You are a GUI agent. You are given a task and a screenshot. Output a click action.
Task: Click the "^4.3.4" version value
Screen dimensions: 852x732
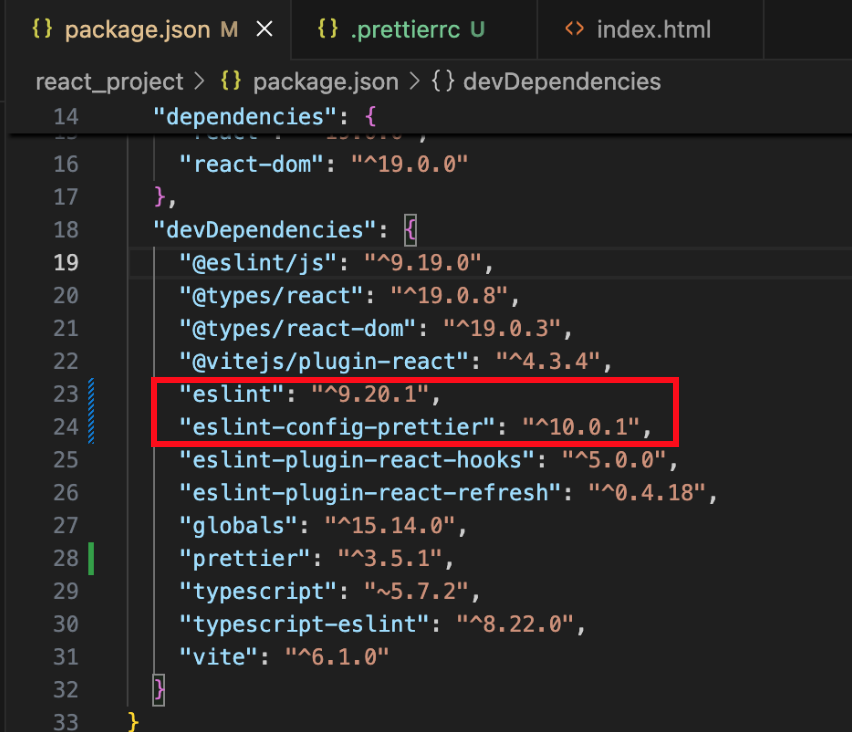(548, 361)
